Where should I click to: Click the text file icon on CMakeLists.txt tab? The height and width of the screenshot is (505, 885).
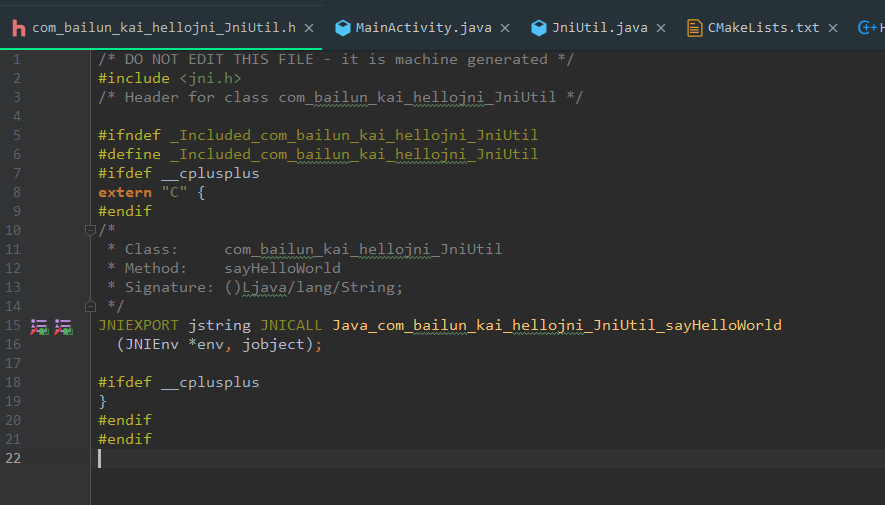coord(694,28)
